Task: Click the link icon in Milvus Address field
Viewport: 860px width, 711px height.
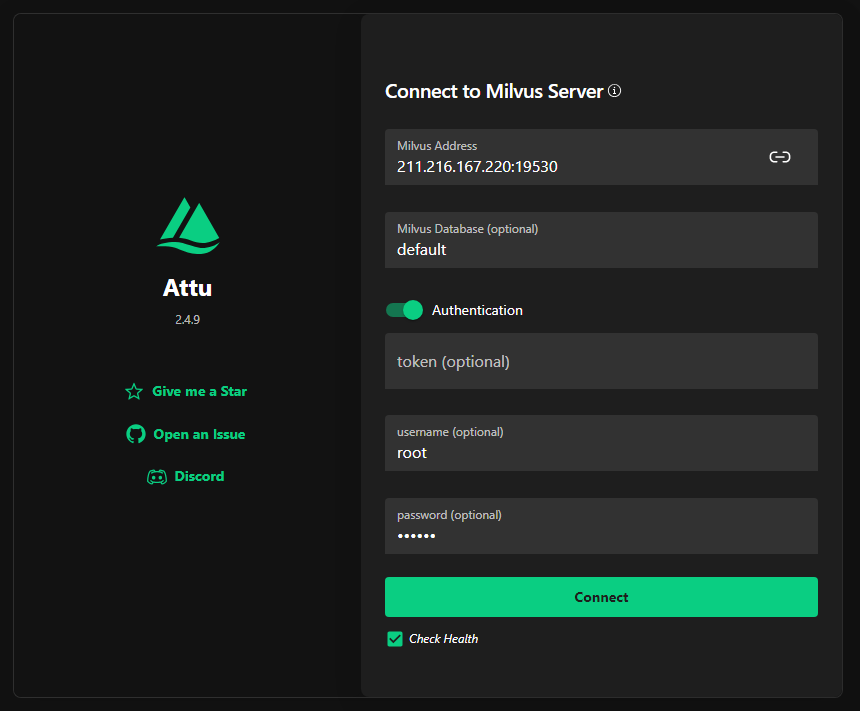Action: point(779,157)
